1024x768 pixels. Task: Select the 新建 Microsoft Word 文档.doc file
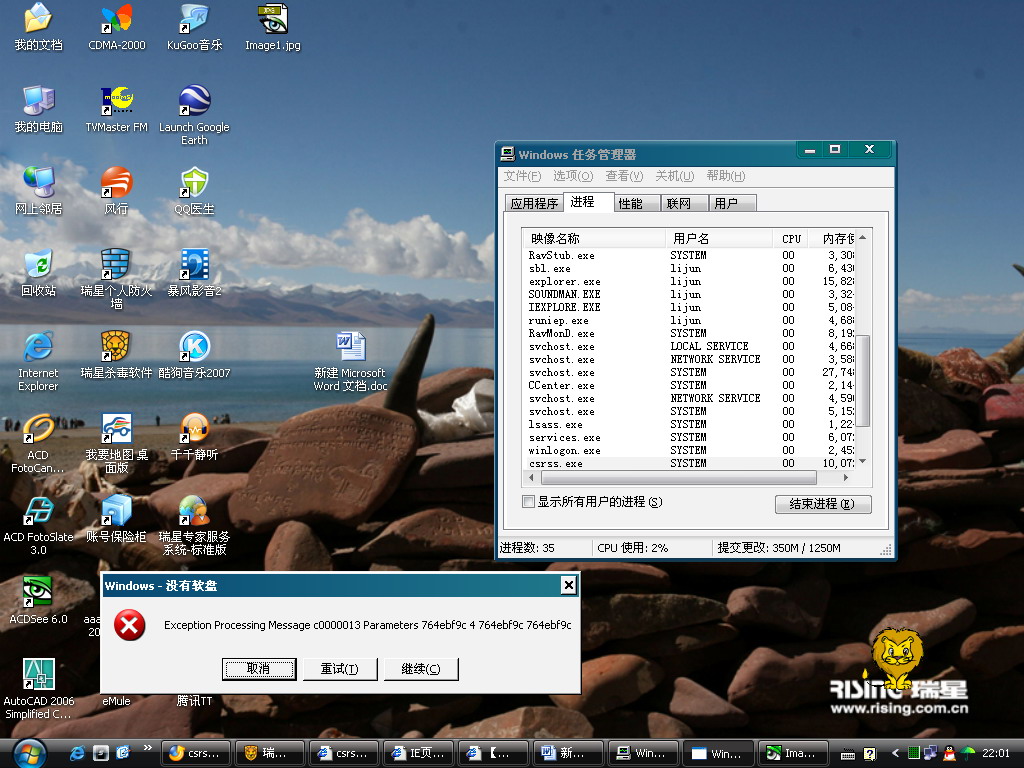click(350, 347)
